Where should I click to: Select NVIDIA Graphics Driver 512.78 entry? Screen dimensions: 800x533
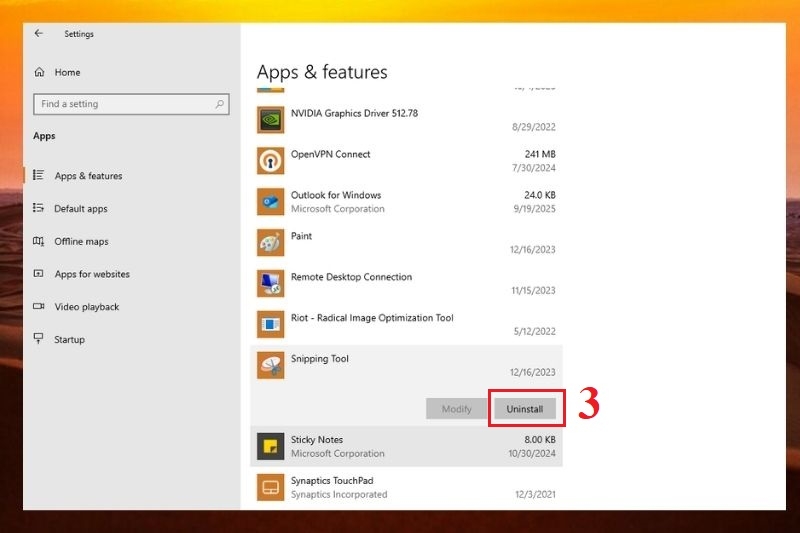coord(406,120)
